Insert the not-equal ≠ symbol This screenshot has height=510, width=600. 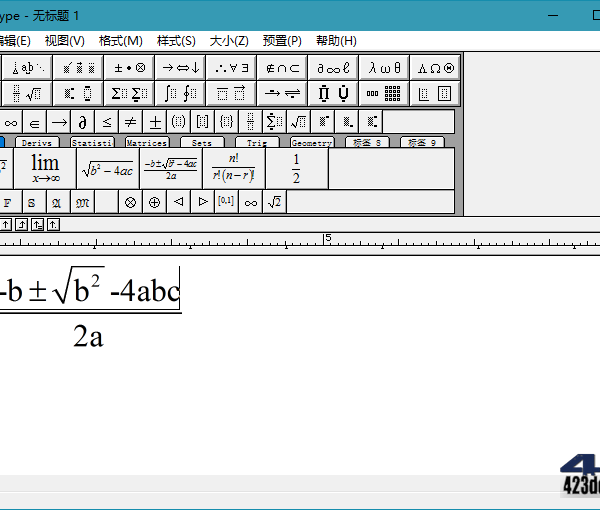pos(130,122)
